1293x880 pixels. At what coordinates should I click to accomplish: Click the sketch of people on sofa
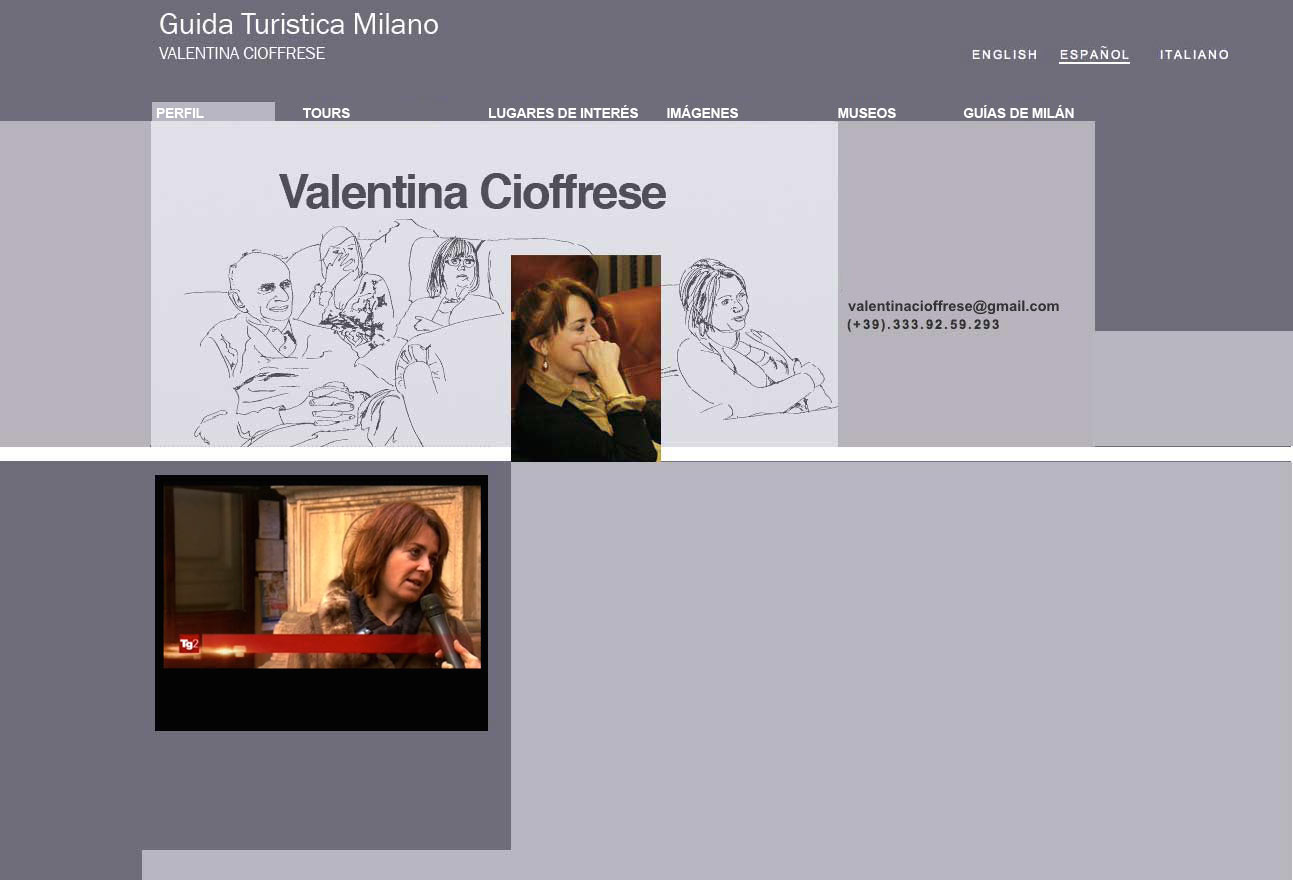[x=345, y=335]
